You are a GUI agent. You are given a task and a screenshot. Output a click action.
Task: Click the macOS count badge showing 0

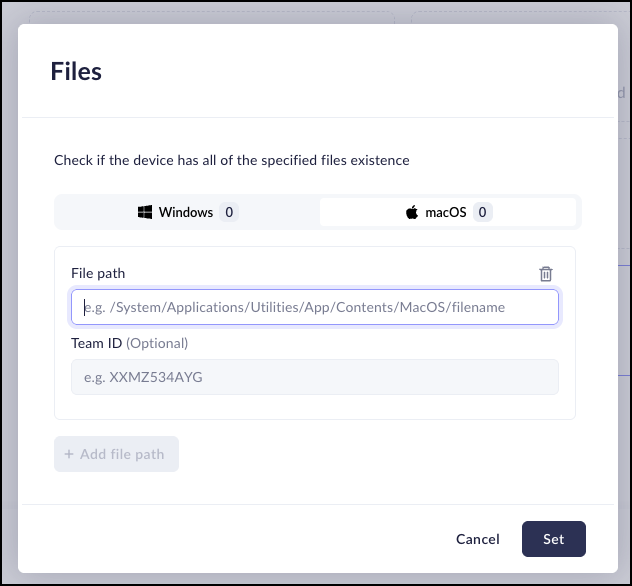pos(482,212)
